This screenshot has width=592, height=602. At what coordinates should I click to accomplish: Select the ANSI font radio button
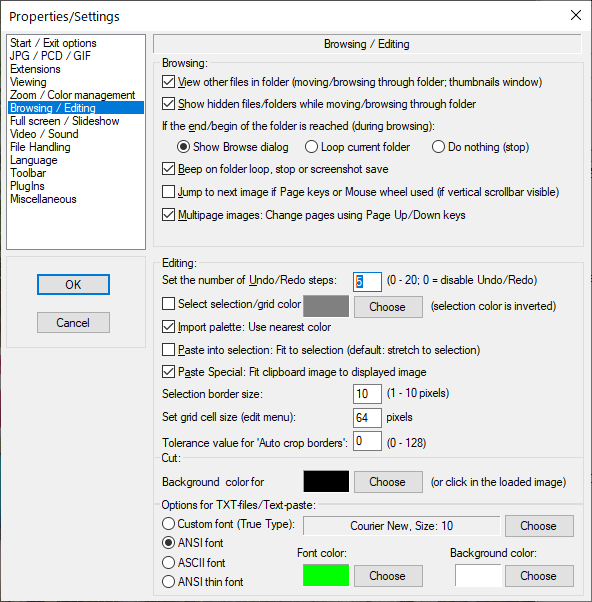[x=168, y=542]
